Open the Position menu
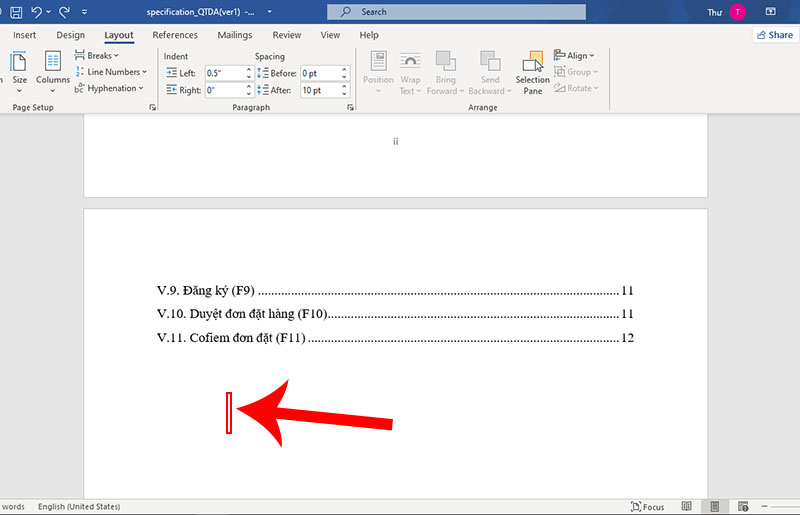The image size is (800, 515). [378, 72]
